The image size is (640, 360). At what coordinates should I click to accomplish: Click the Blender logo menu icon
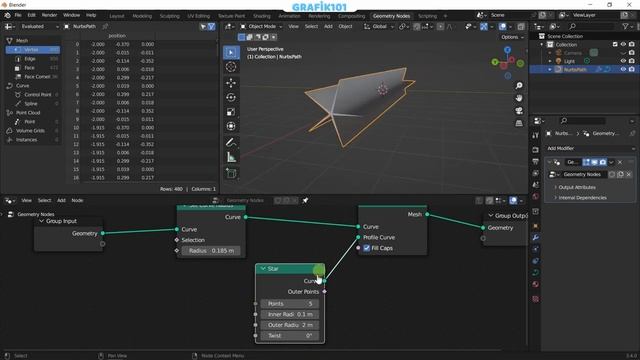coord(7,15)
